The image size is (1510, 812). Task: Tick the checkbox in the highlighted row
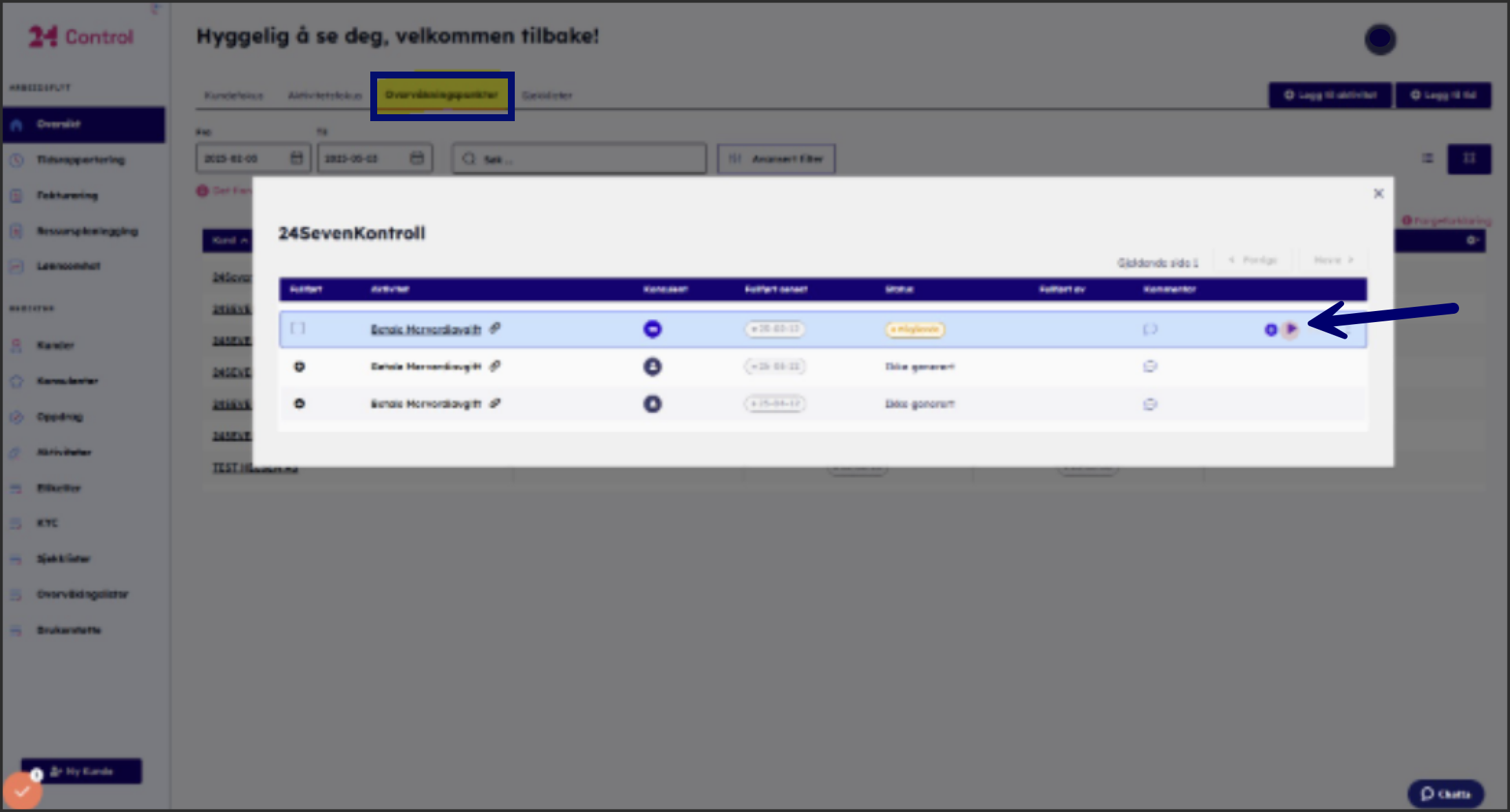pyautogui.click(x=297, y=328)
